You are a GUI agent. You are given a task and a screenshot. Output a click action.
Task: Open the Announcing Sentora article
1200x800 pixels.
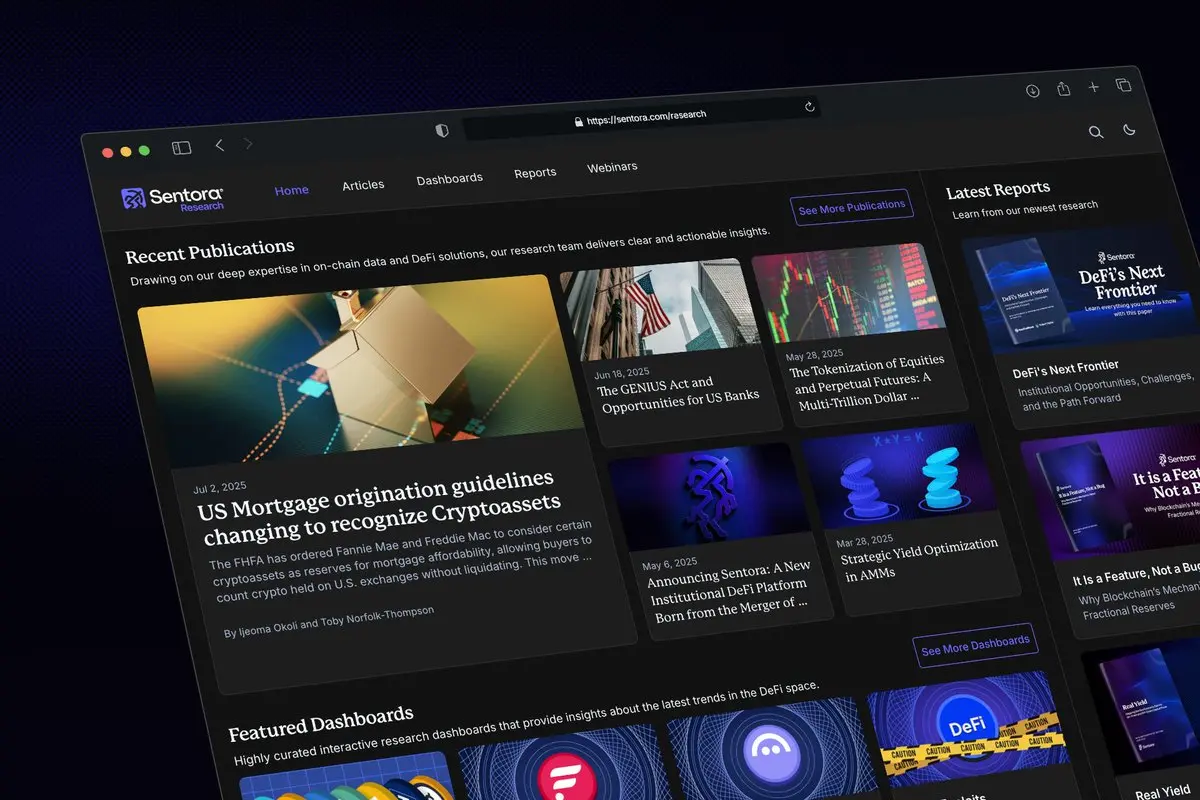pyautogui.click(x=730, y=591)
